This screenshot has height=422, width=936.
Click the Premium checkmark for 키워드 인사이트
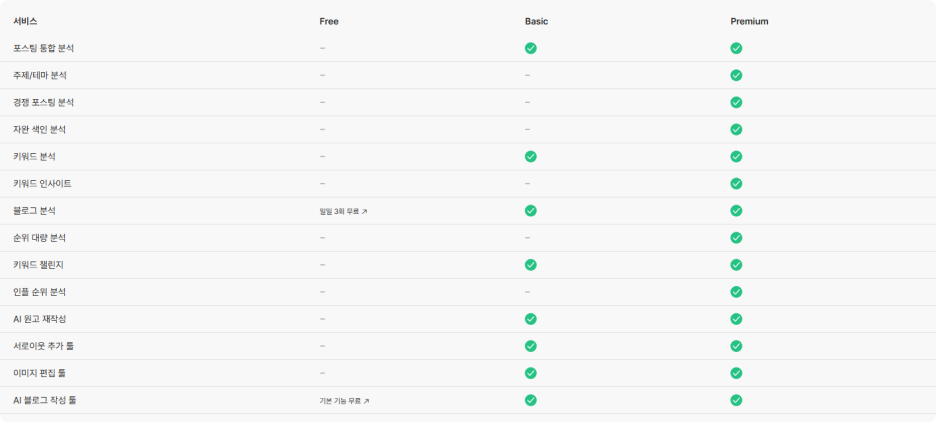[736, 184]
